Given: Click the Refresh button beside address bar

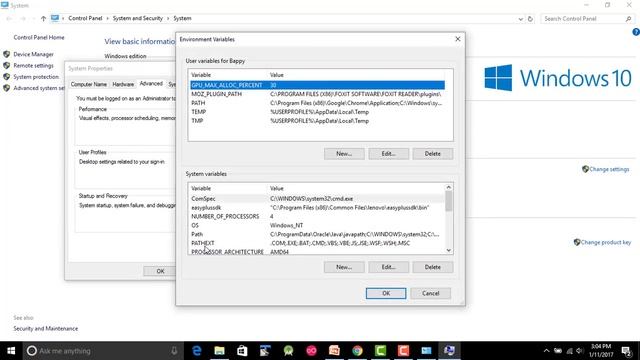Looking at the screenshot, I should 530,19.
